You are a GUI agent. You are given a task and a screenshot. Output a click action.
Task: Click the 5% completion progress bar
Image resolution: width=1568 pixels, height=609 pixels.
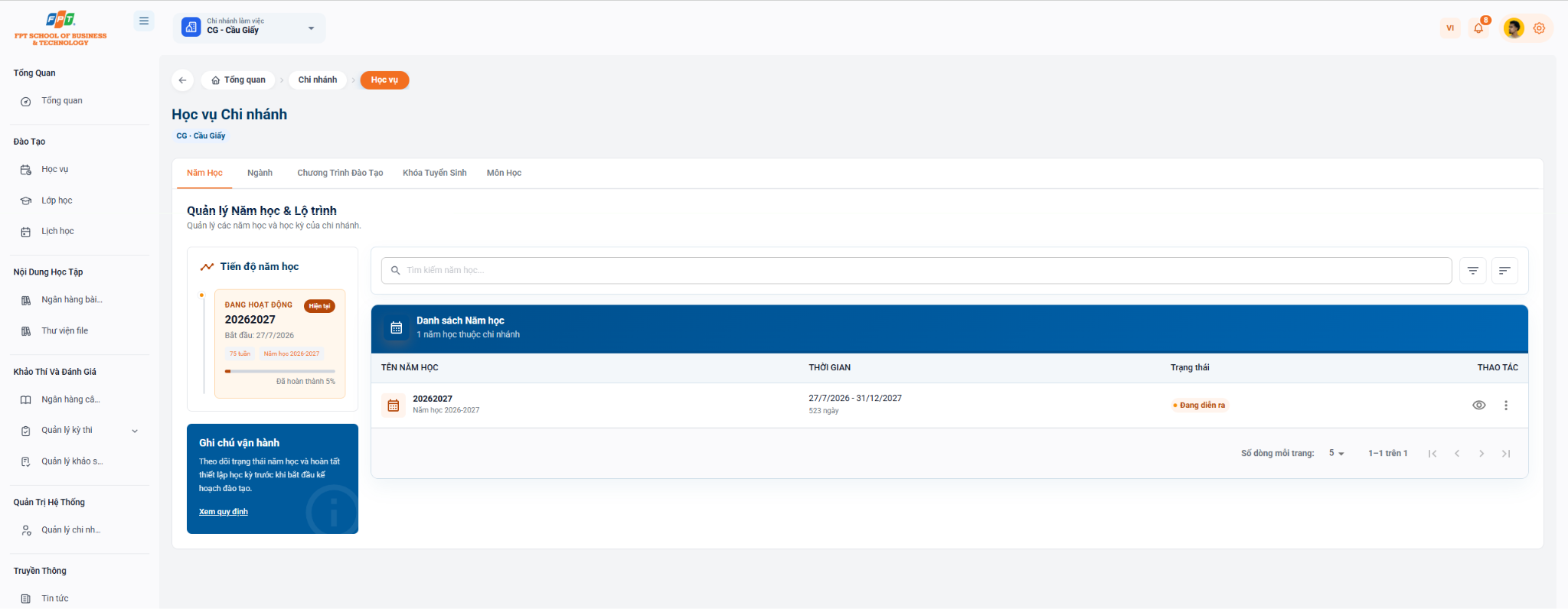click(280, 371)
